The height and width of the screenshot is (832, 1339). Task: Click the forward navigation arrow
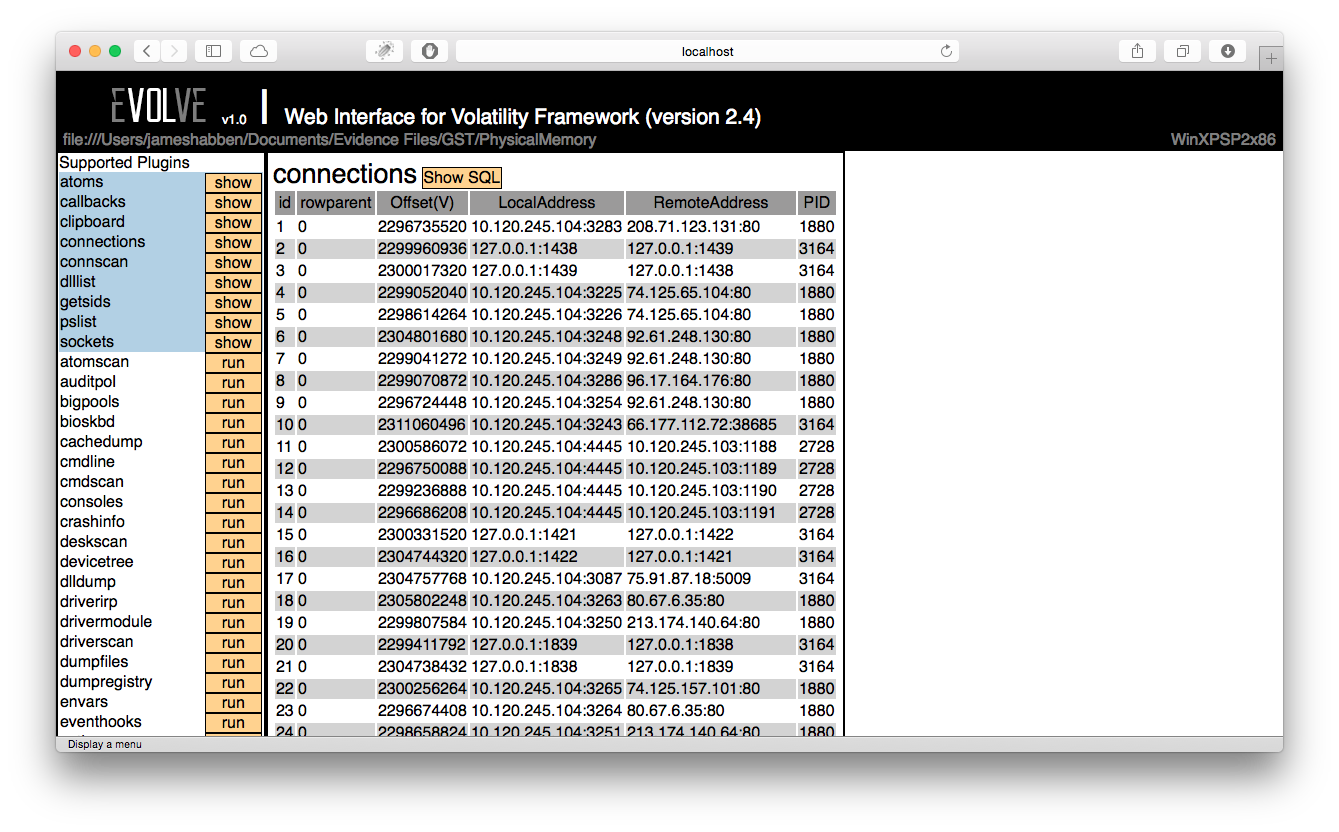[174, 51]
